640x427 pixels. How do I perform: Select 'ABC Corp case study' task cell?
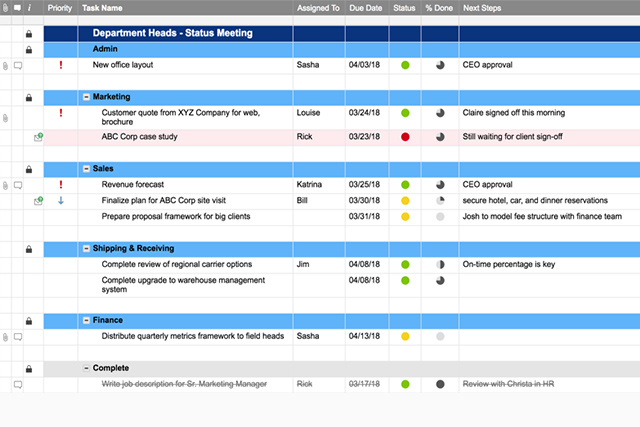tap(185, 138)
